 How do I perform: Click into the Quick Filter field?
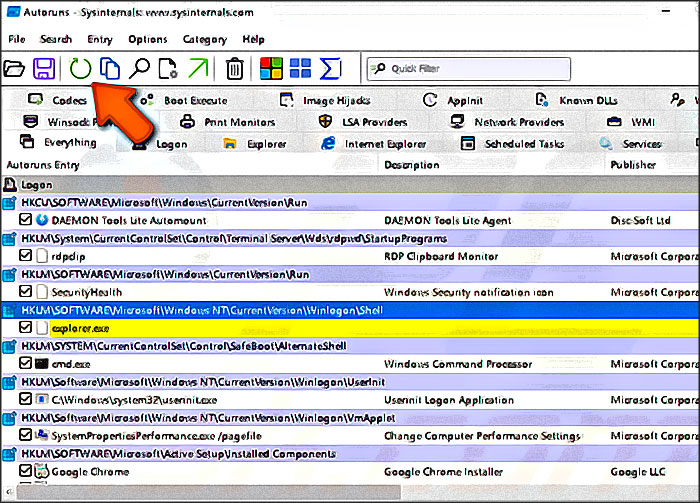(468, 69)
